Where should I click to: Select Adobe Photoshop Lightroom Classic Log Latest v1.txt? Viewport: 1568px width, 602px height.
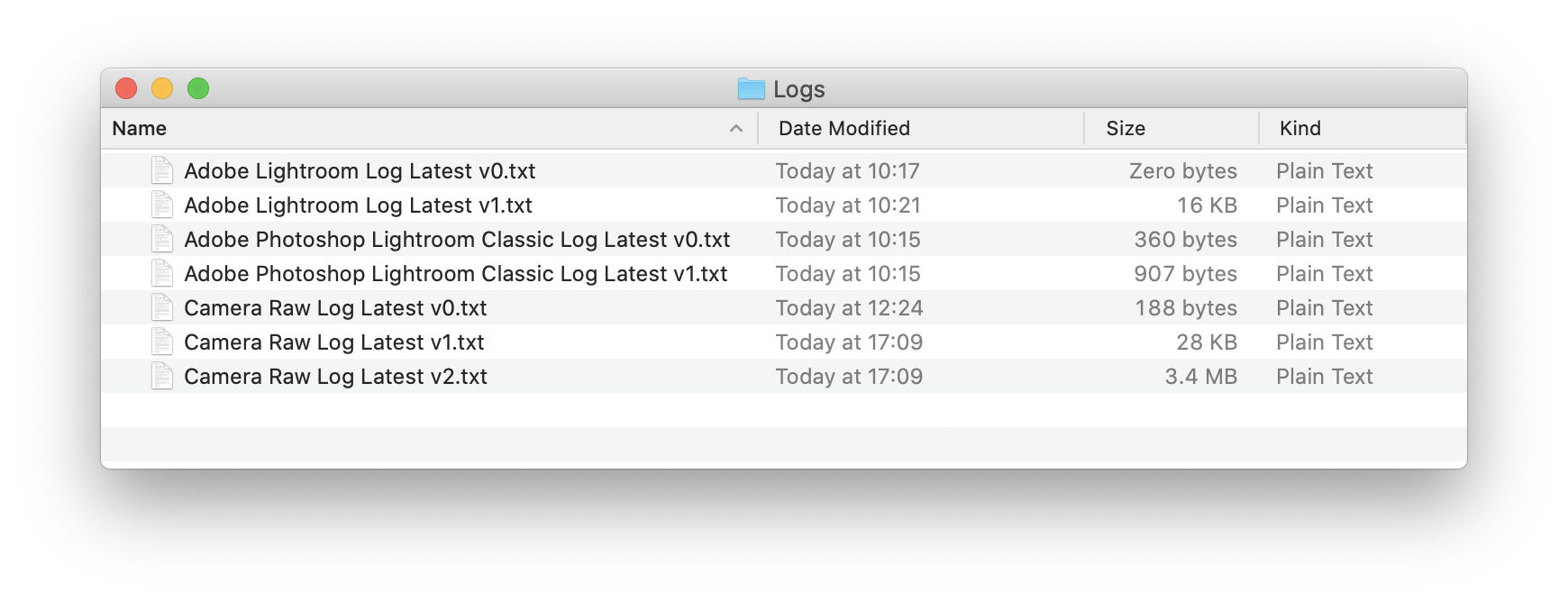455,274
